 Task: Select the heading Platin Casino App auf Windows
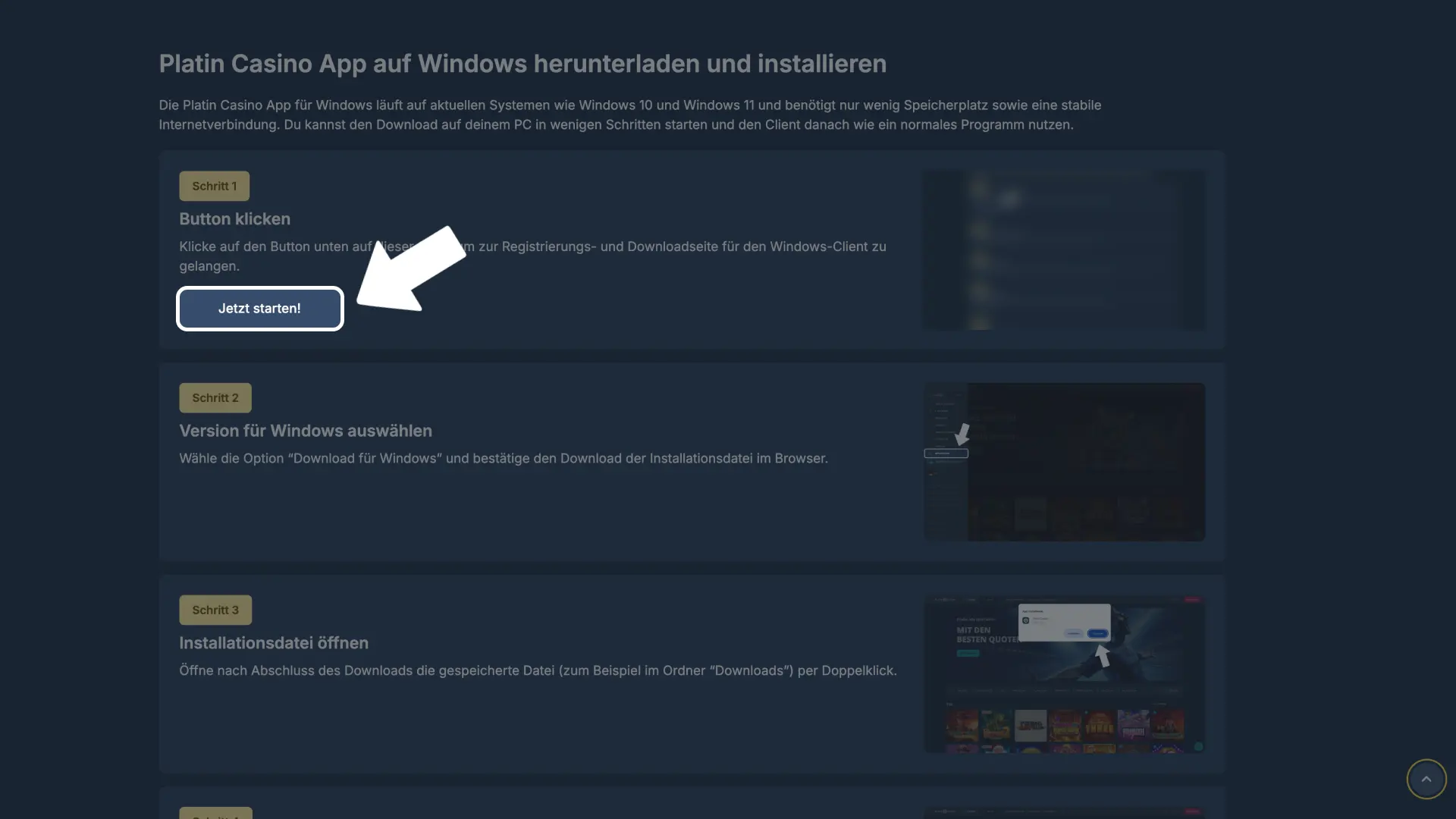(522, 64)
